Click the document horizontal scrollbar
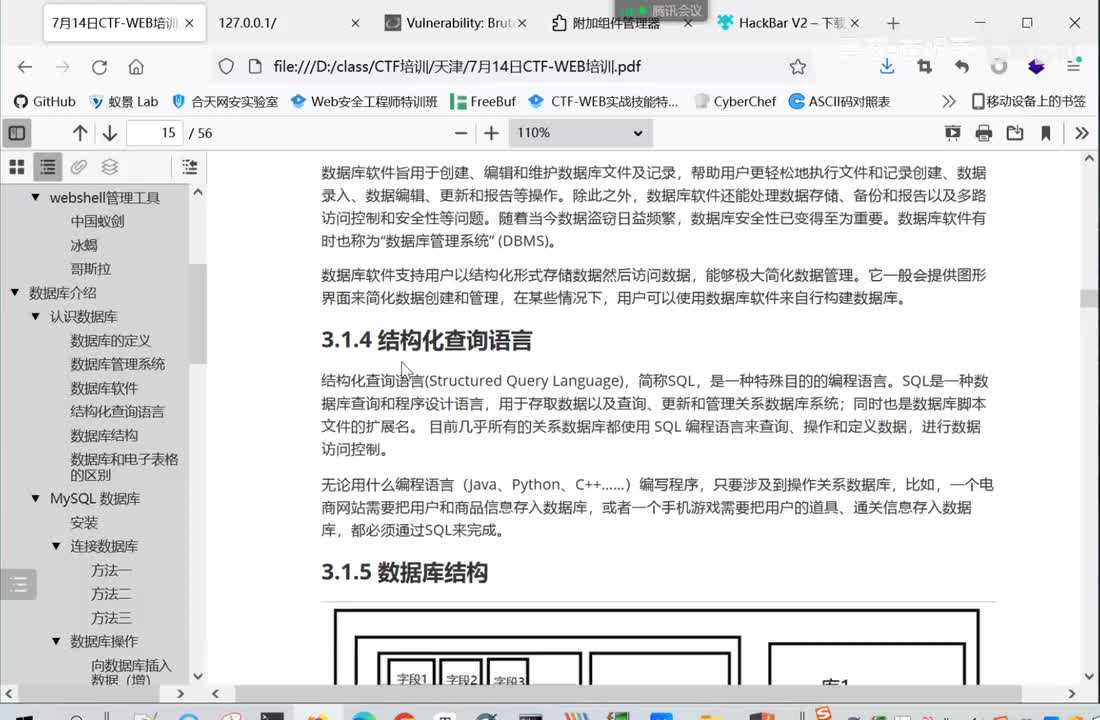This screenshot has width=1100, height=720. click(x=628, y=693)
